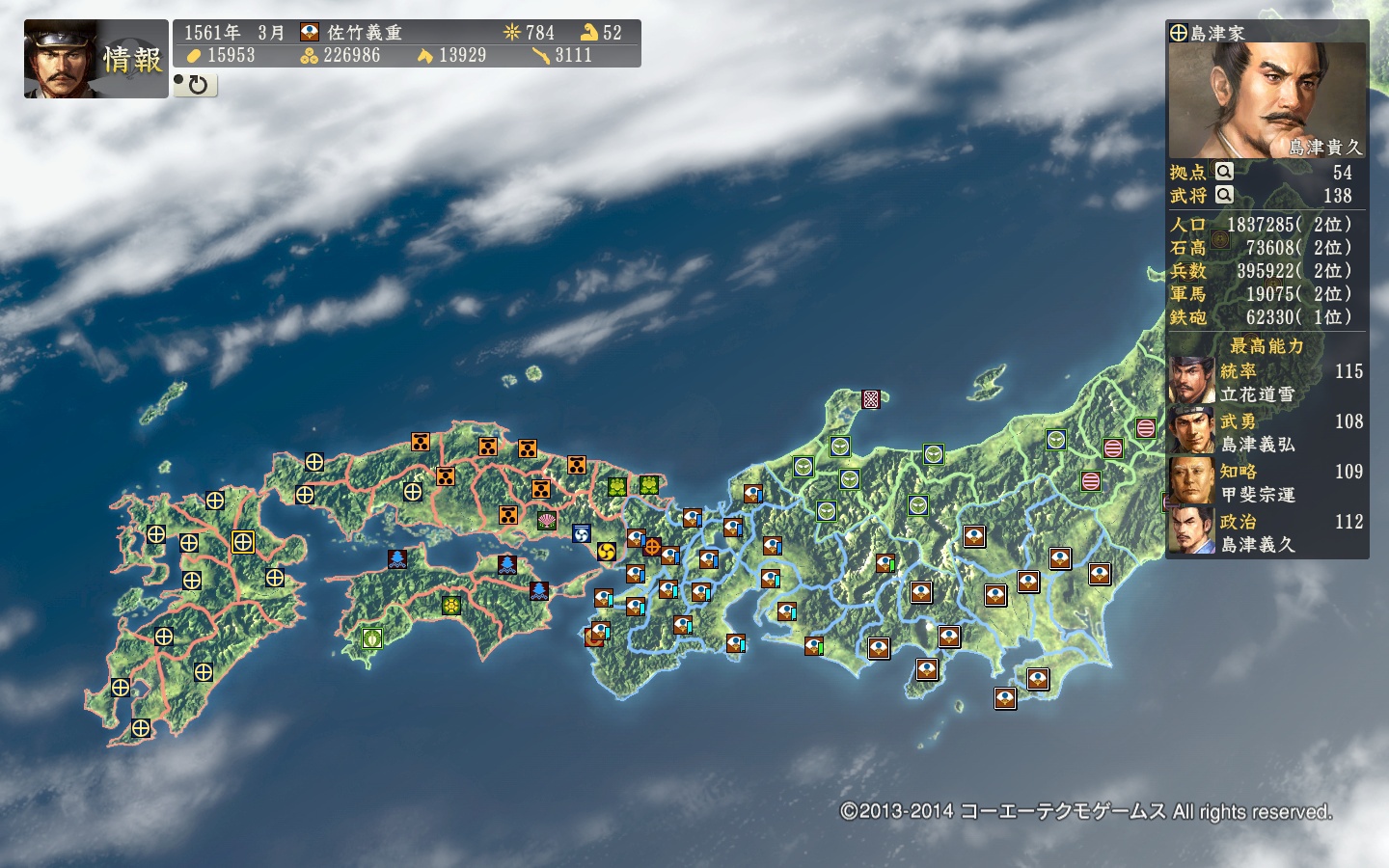Click the circular arrow refresh icon
The image size is (1389, 868).
[196, 85]
